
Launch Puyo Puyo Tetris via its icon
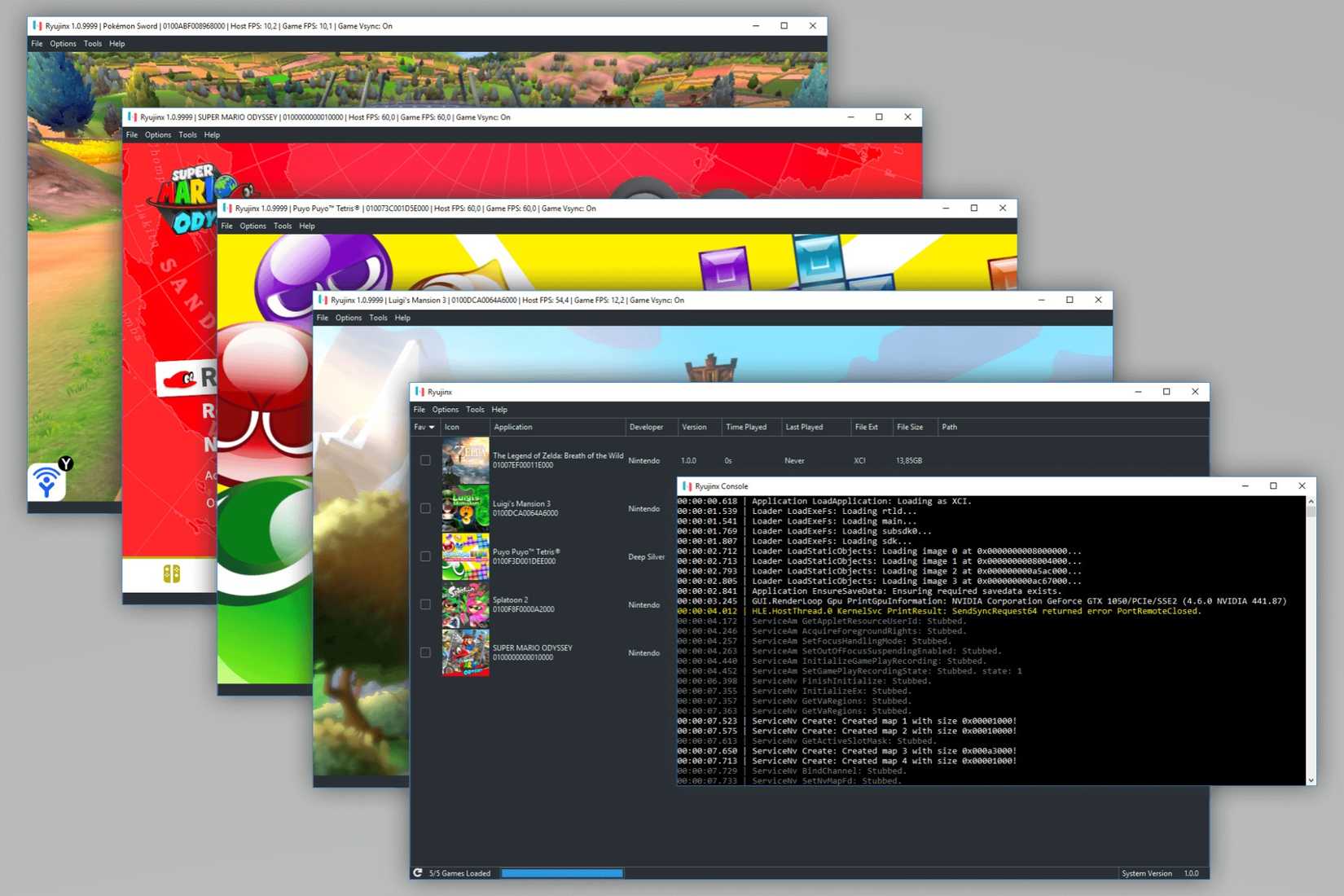(x=465, y=556)
